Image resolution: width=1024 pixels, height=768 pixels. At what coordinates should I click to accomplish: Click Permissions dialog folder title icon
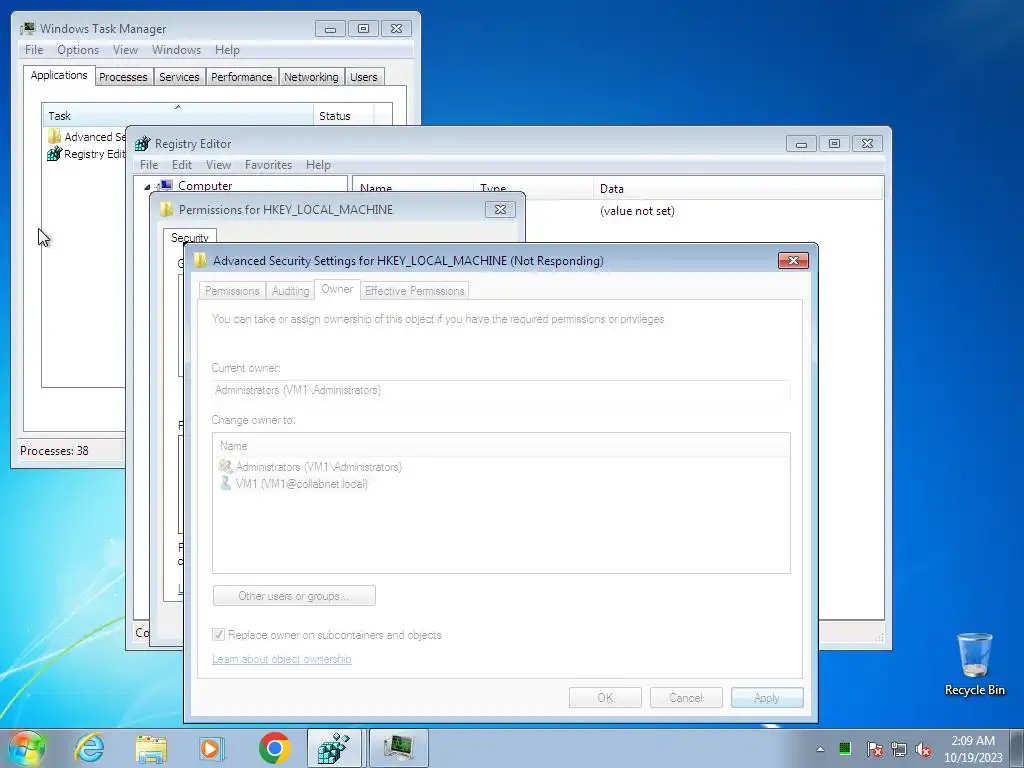click(167, 210)
